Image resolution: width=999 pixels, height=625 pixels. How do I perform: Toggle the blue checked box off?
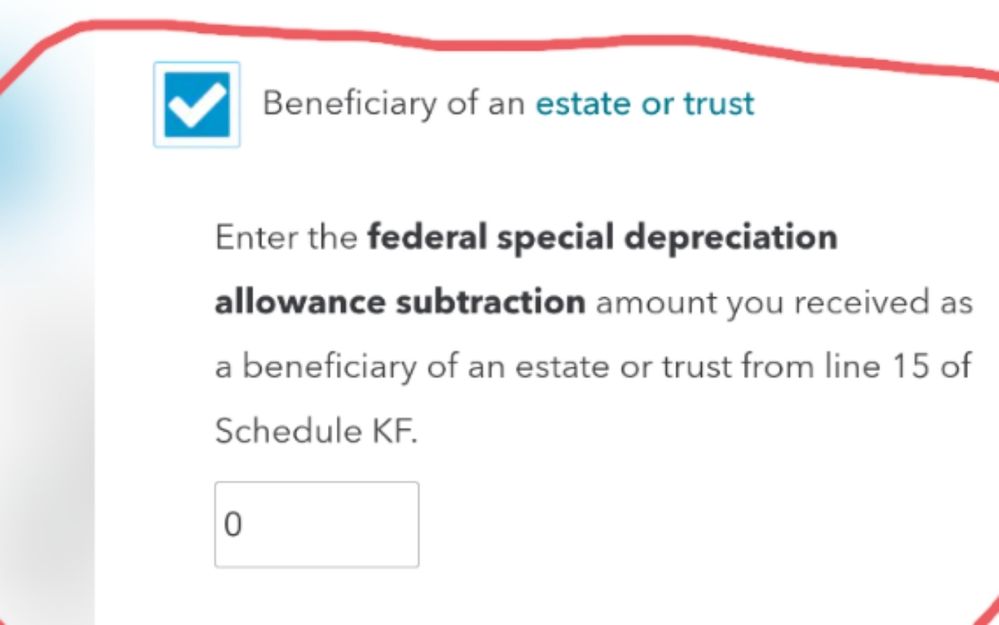(196, 105)
